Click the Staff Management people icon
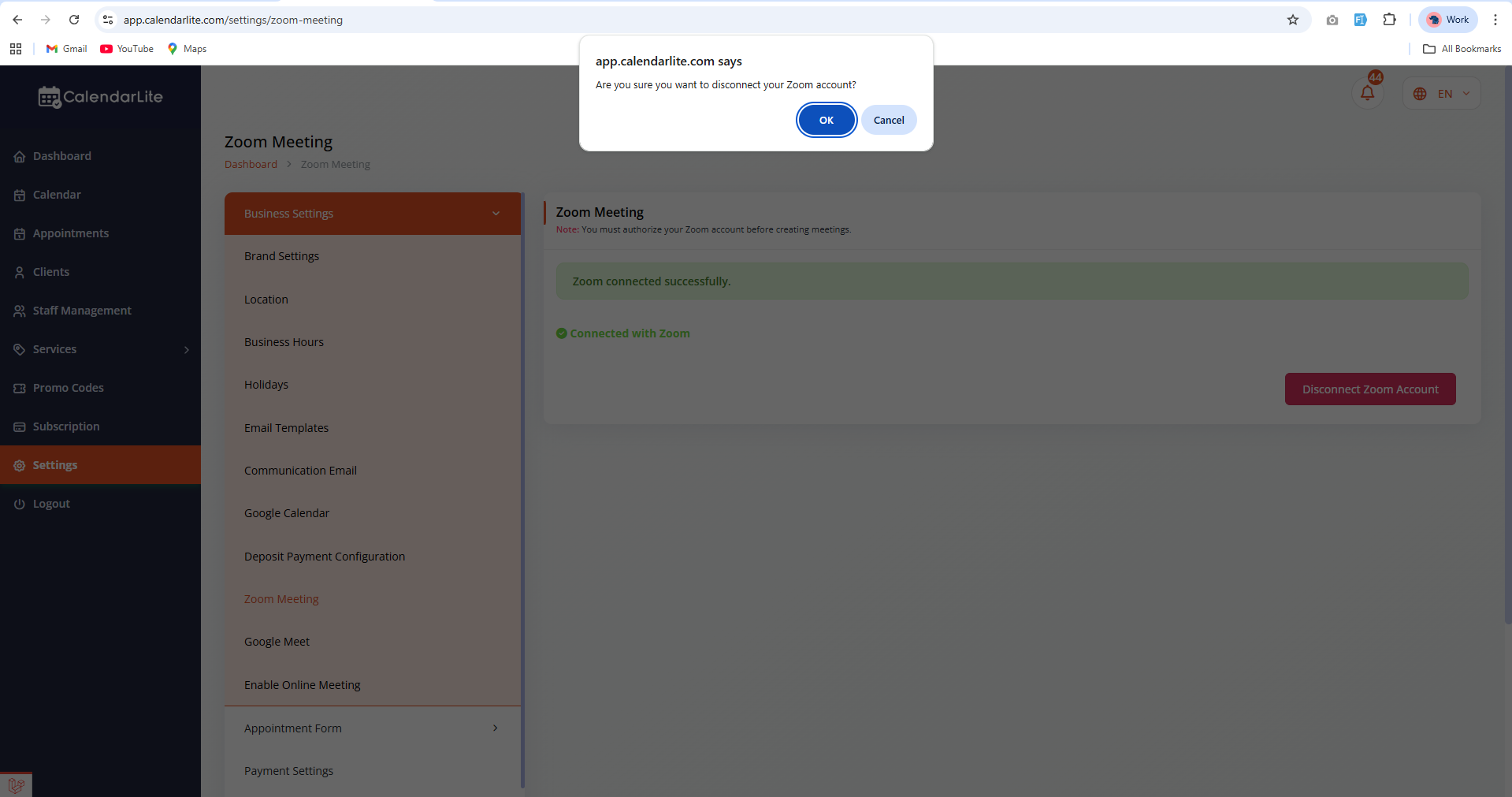This screenshot has width=1512, height=797. 20,311
